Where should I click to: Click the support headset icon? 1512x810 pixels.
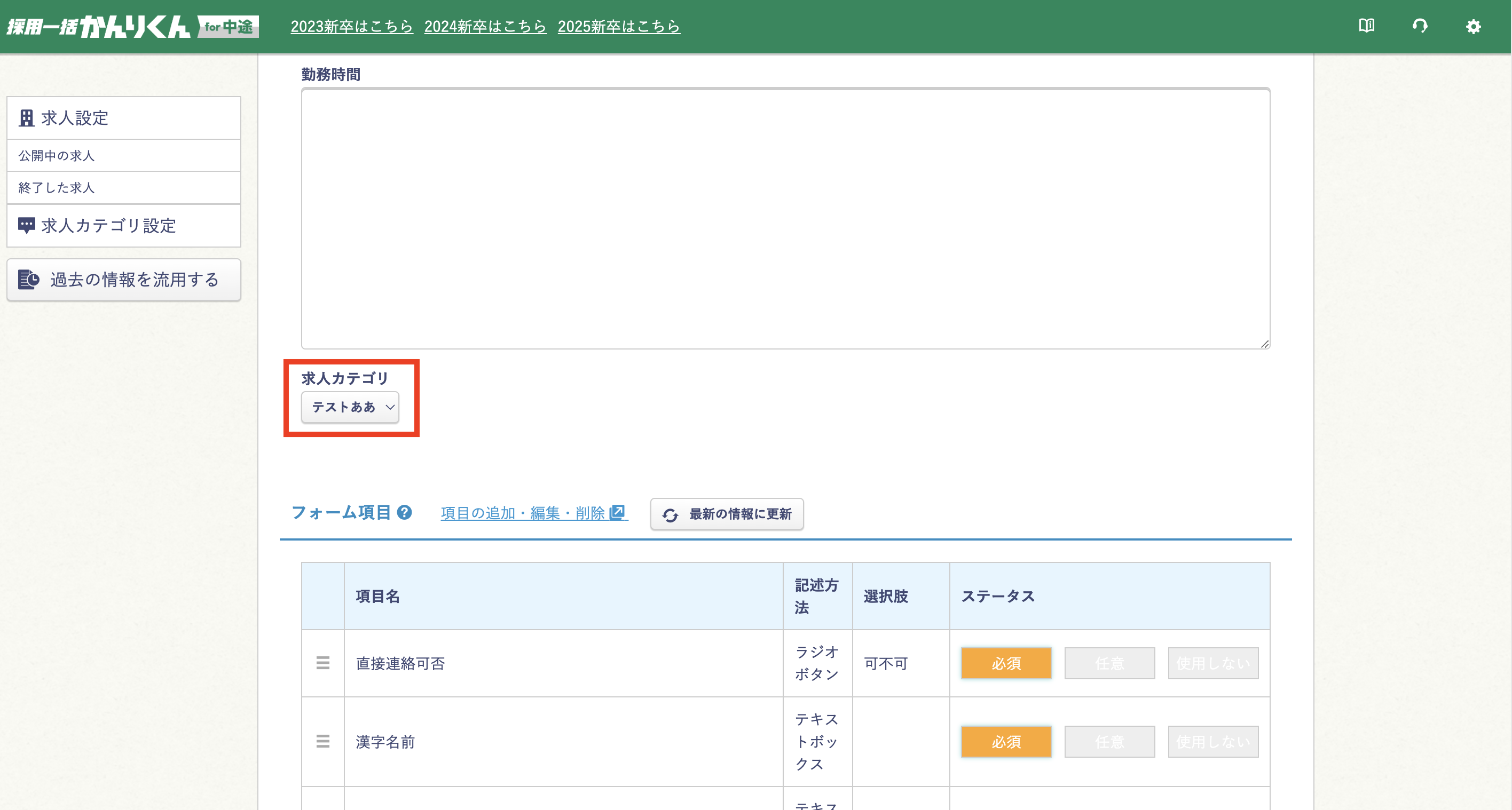(x=1419, y=26)
